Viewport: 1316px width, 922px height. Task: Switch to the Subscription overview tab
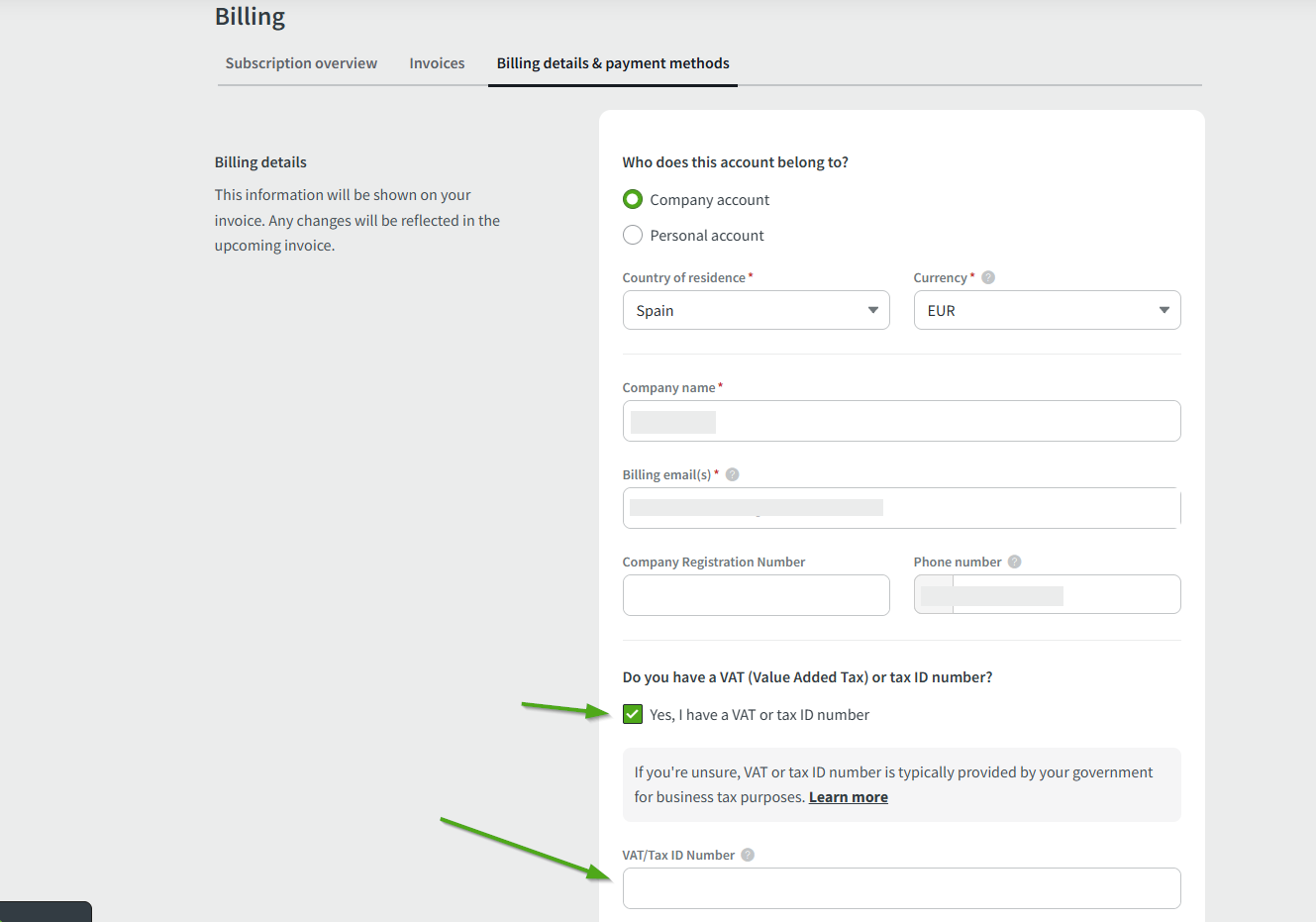point(301,63)
